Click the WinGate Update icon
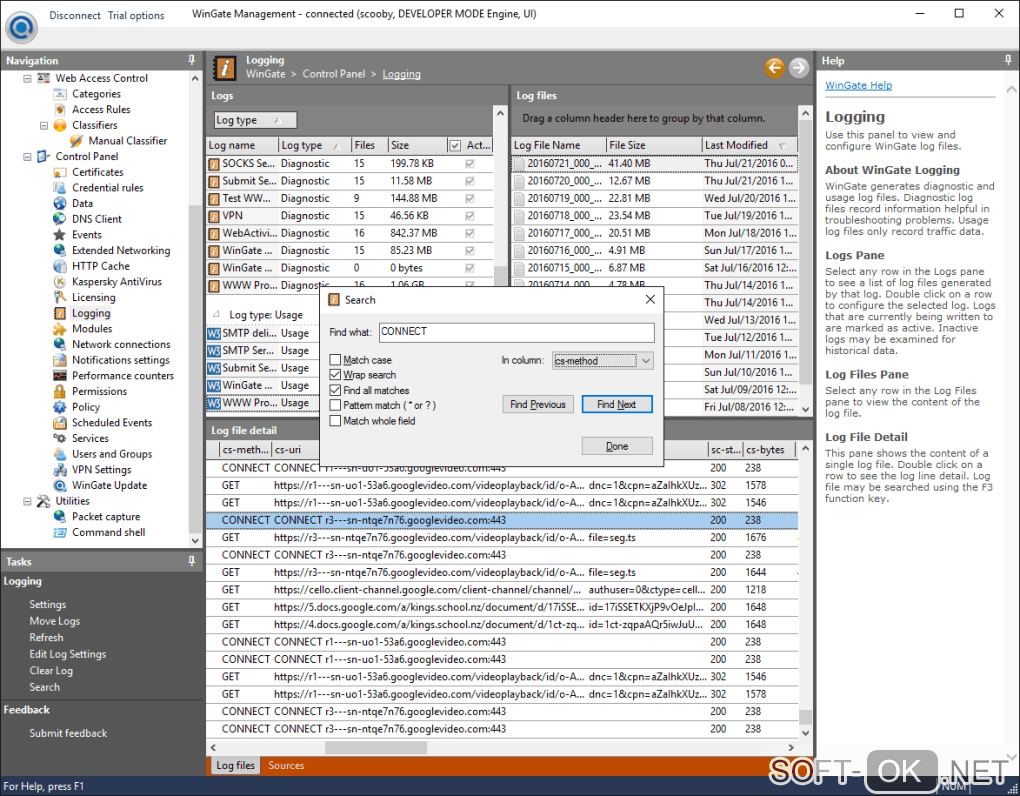 (x=60, y=485)
